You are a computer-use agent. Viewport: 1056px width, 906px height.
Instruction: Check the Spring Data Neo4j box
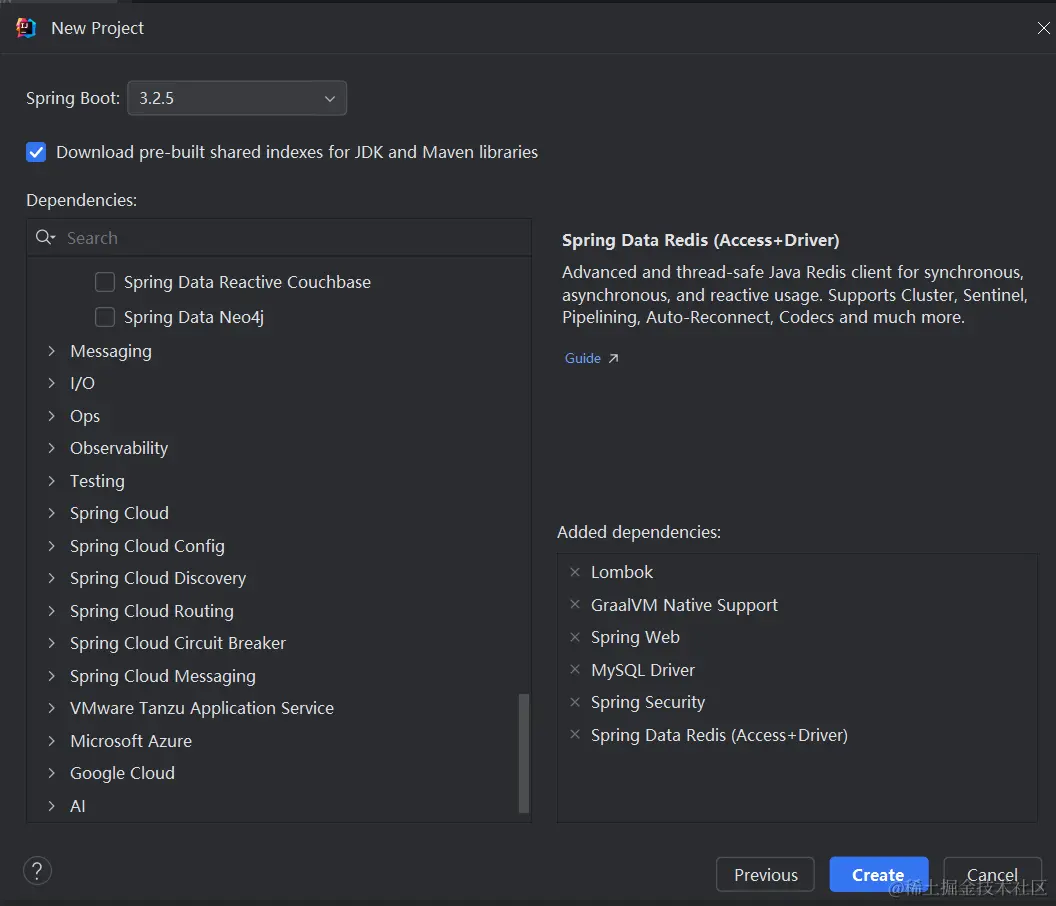pyautogui.click(x=105, y=317)
